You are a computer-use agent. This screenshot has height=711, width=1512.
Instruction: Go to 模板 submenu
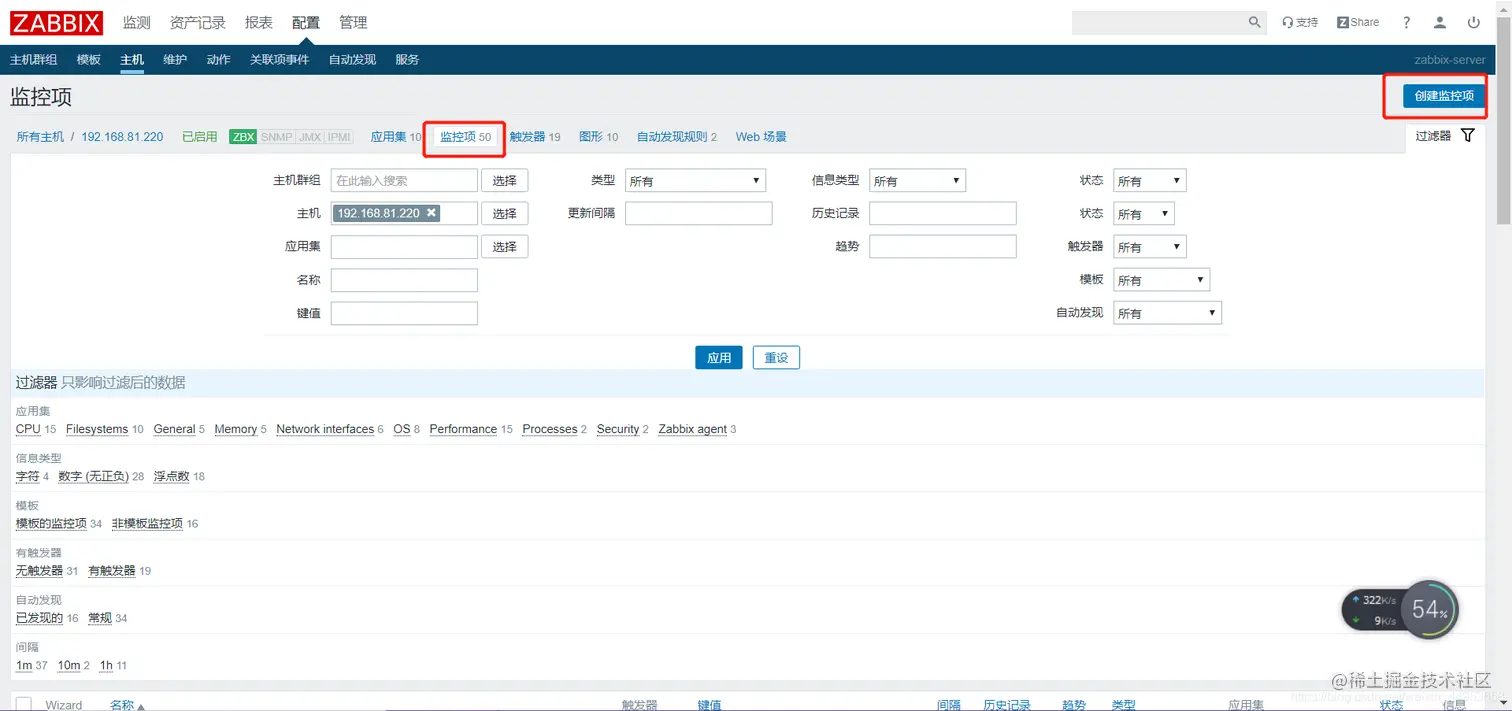[89, 59]
